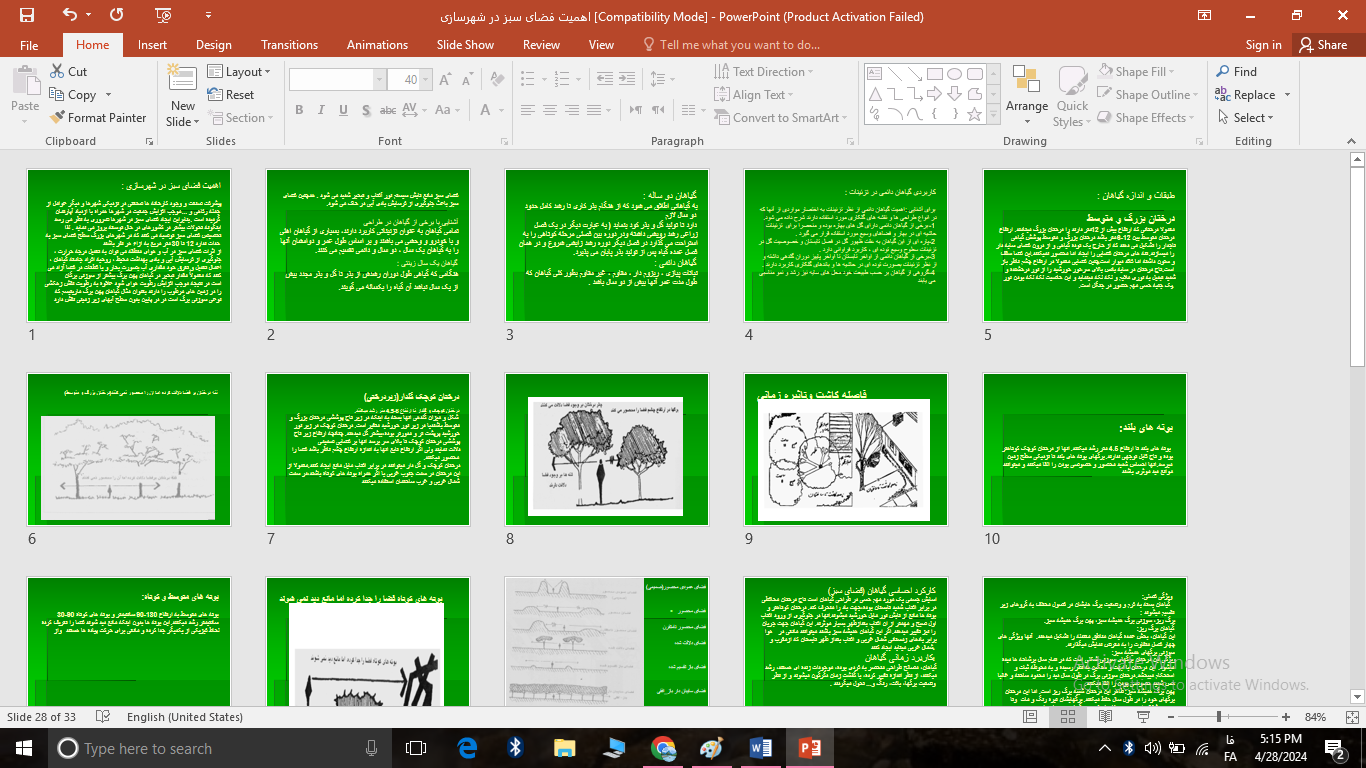The height and width of the screenshot is (768, 1366).
Task: Click the Reset slide icon
Action: [215, 95]
